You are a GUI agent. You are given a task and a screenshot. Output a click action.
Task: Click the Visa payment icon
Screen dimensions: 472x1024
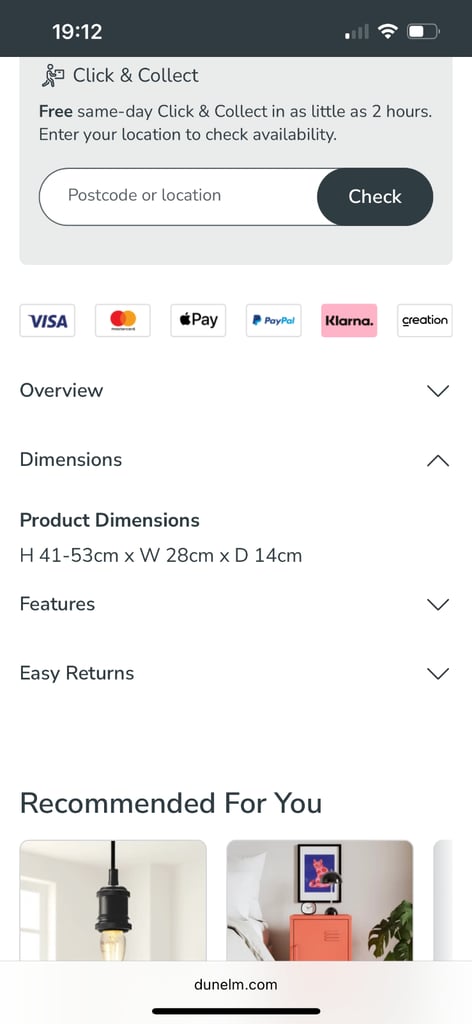48,321
